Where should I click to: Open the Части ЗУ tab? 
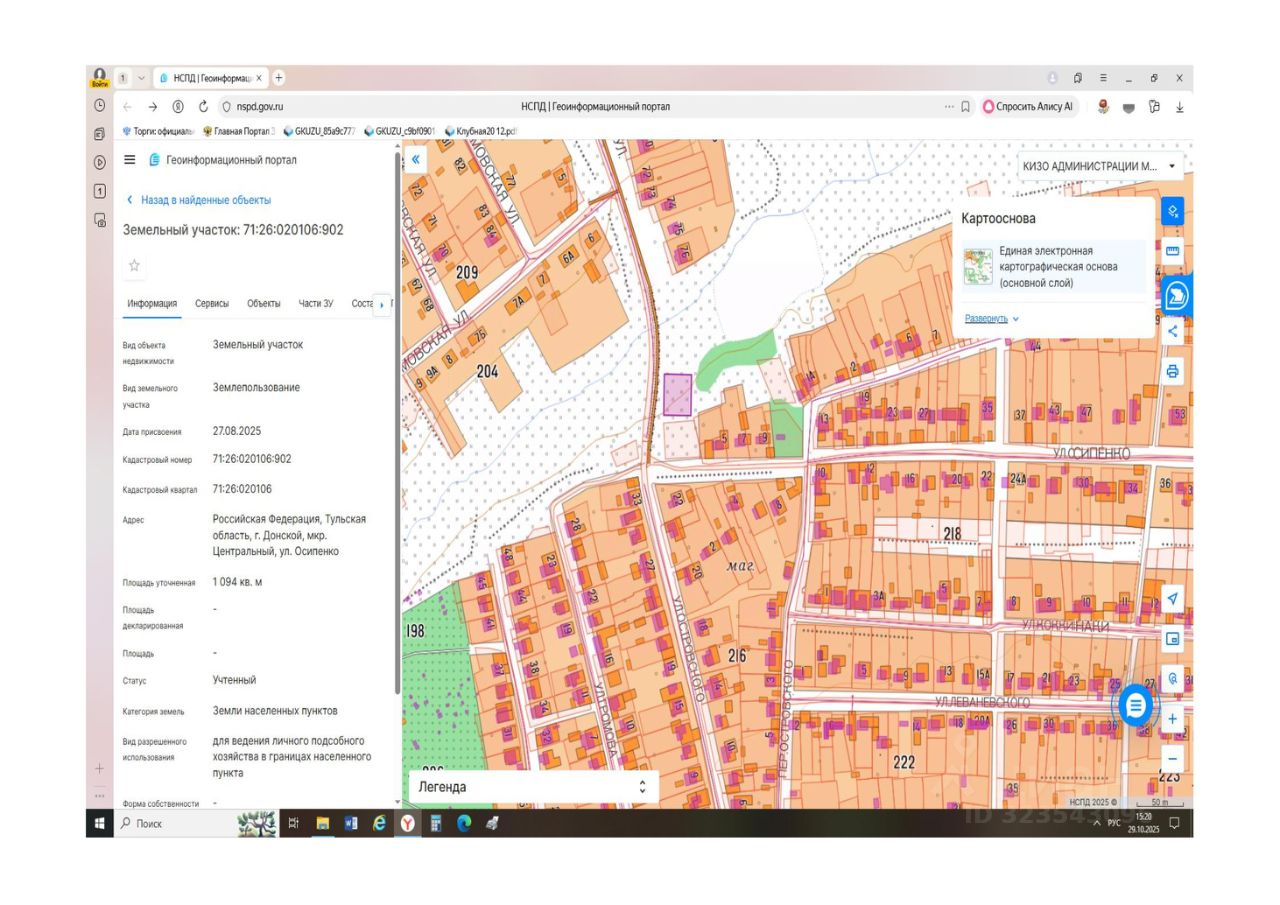tap(315, 304)
